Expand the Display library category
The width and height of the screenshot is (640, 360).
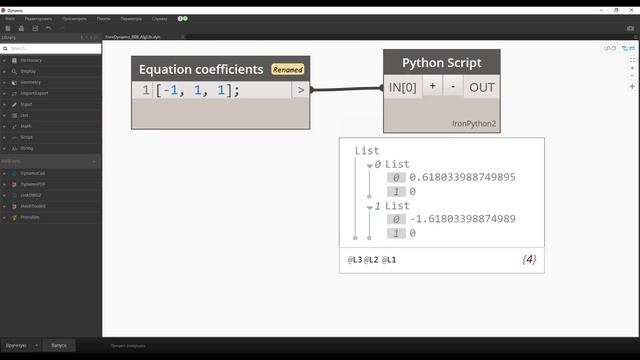click(x=4, y=71)
